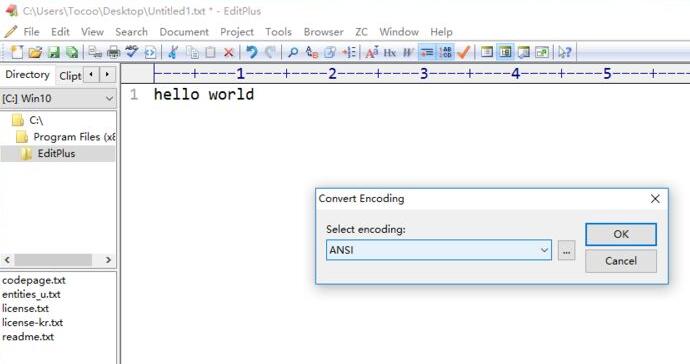Select the EditPlus folder in tree
Viewport: 690px width, 364px height.
(x=58, y=153)
